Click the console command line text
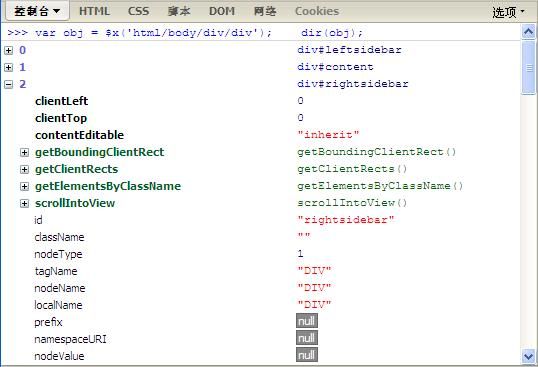 pos(185,33)
